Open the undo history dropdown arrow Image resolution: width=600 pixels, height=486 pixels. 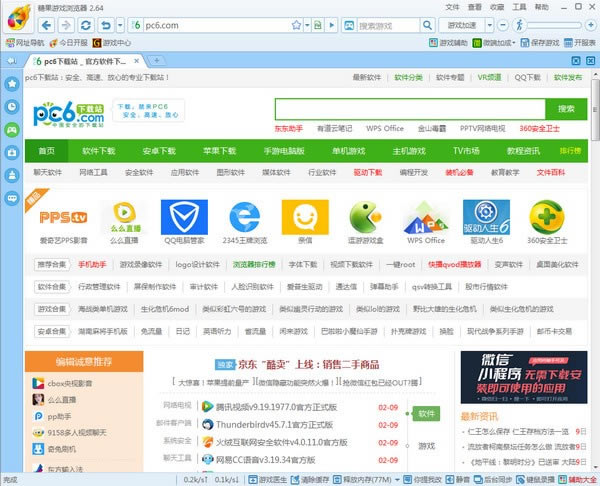tap(120, 26)
